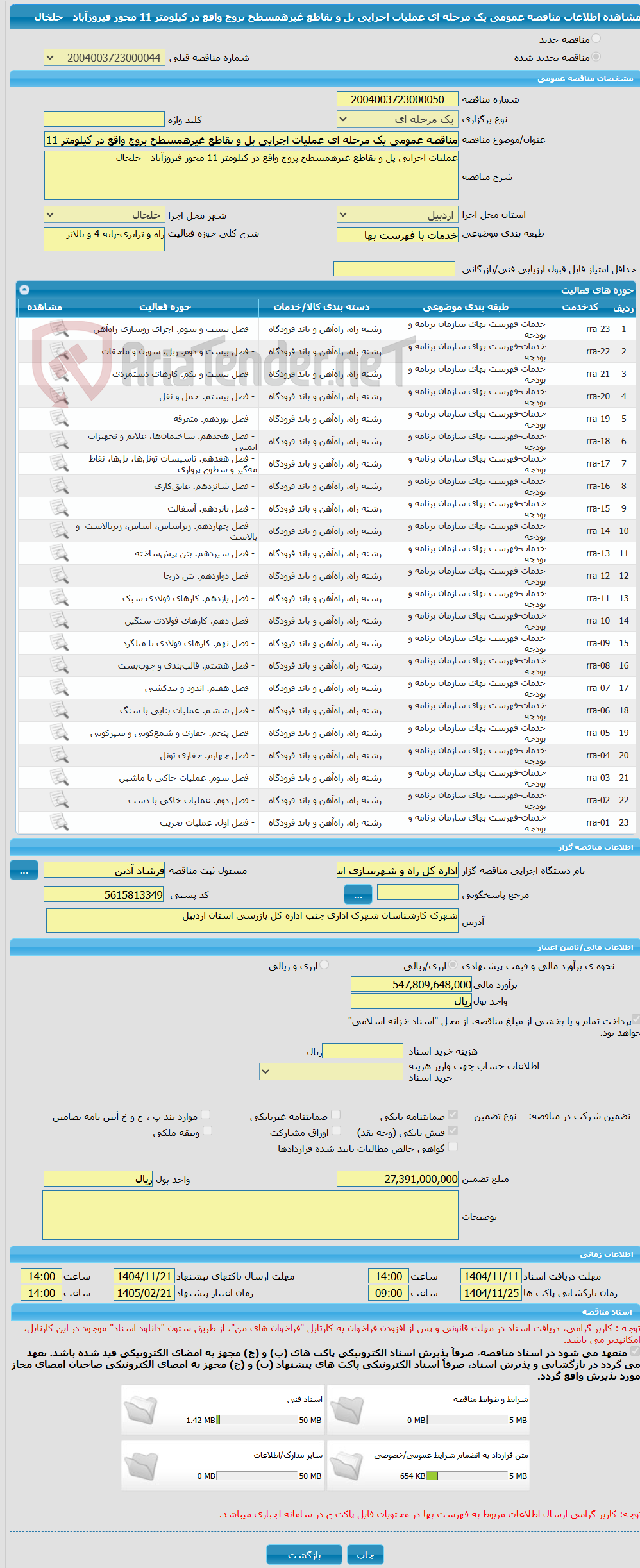Select the ارزی و ریالی radio option

tap(324, 965)
